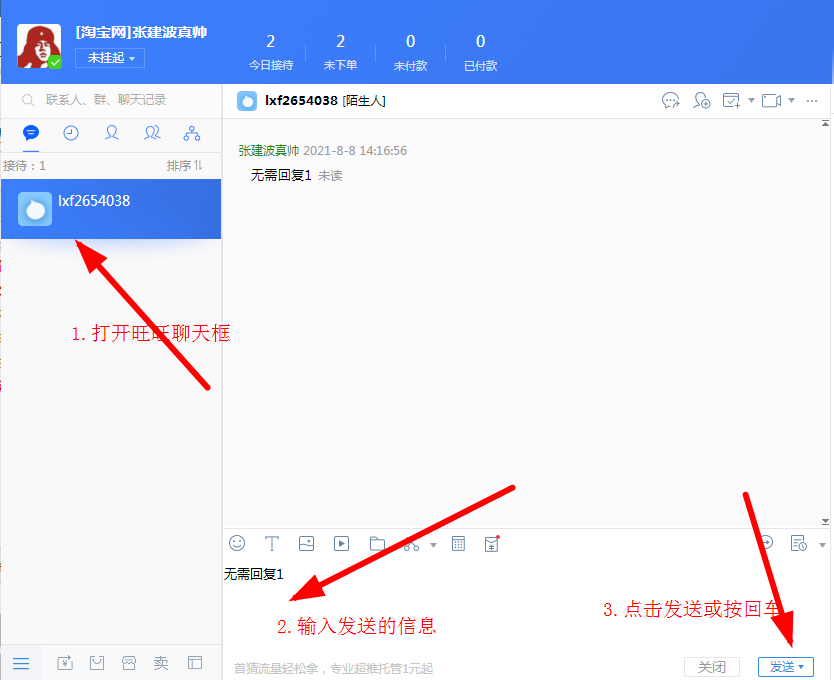This screenshot has height=680, width=834.
Task: Start a video call icon
Action: 771,100
